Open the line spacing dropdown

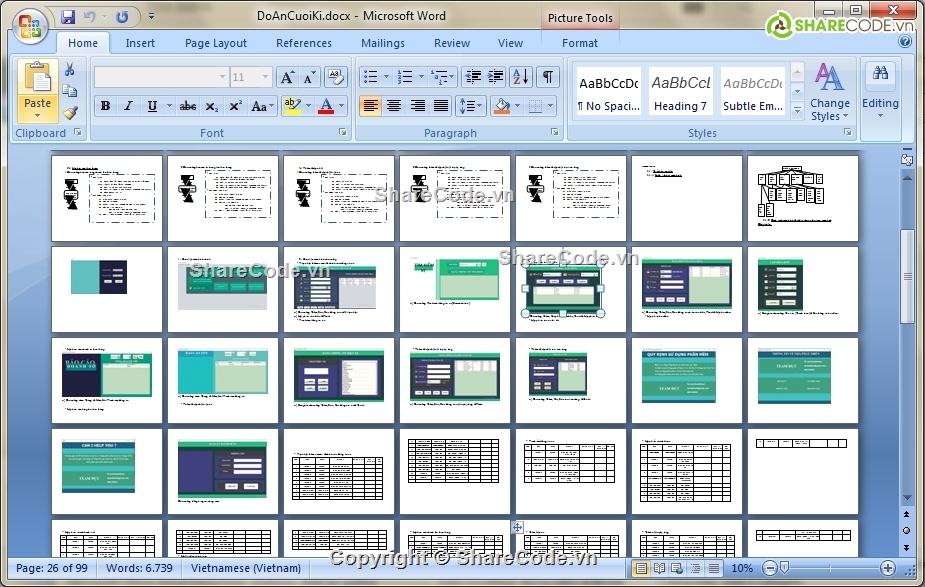tap(471, 106)
